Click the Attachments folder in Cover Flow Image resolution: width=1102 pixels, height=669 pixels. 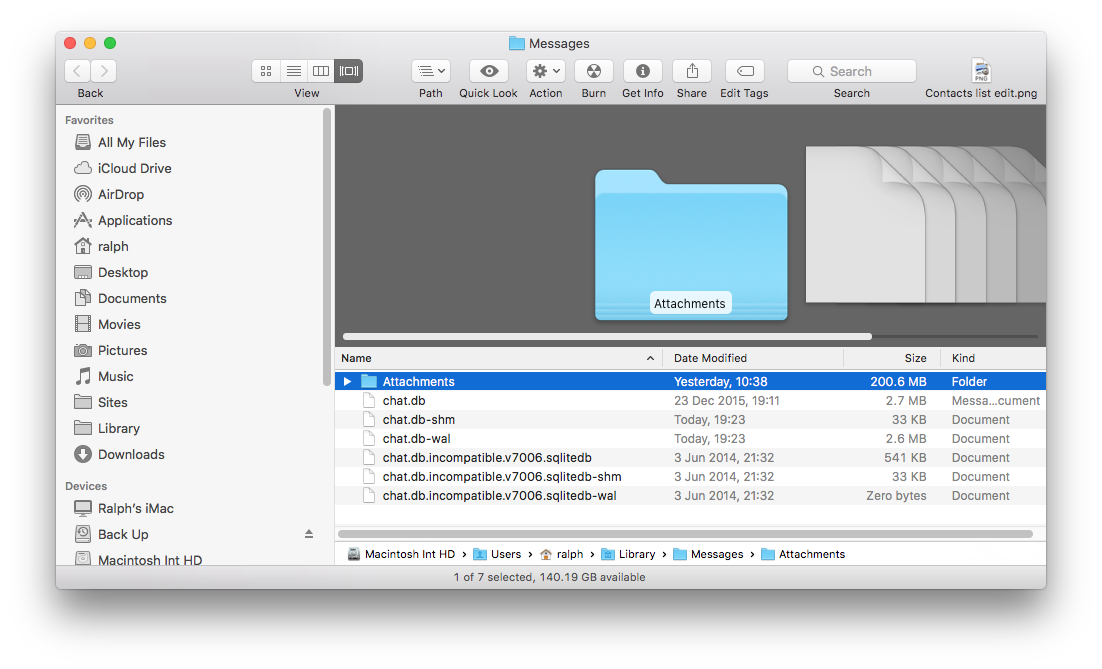691,245
